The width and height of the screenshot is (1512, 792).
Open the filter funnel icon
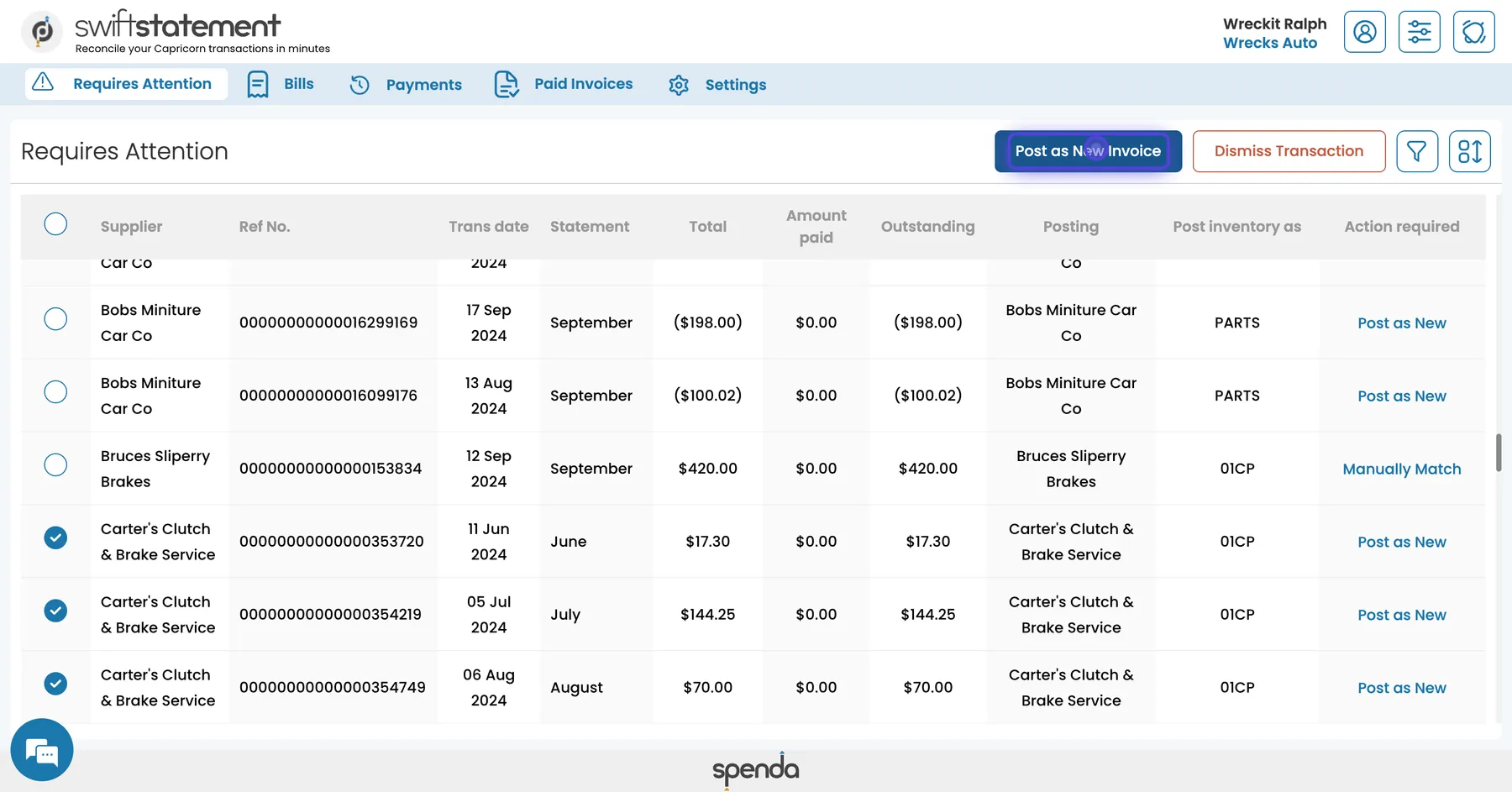coord(1417,151)
